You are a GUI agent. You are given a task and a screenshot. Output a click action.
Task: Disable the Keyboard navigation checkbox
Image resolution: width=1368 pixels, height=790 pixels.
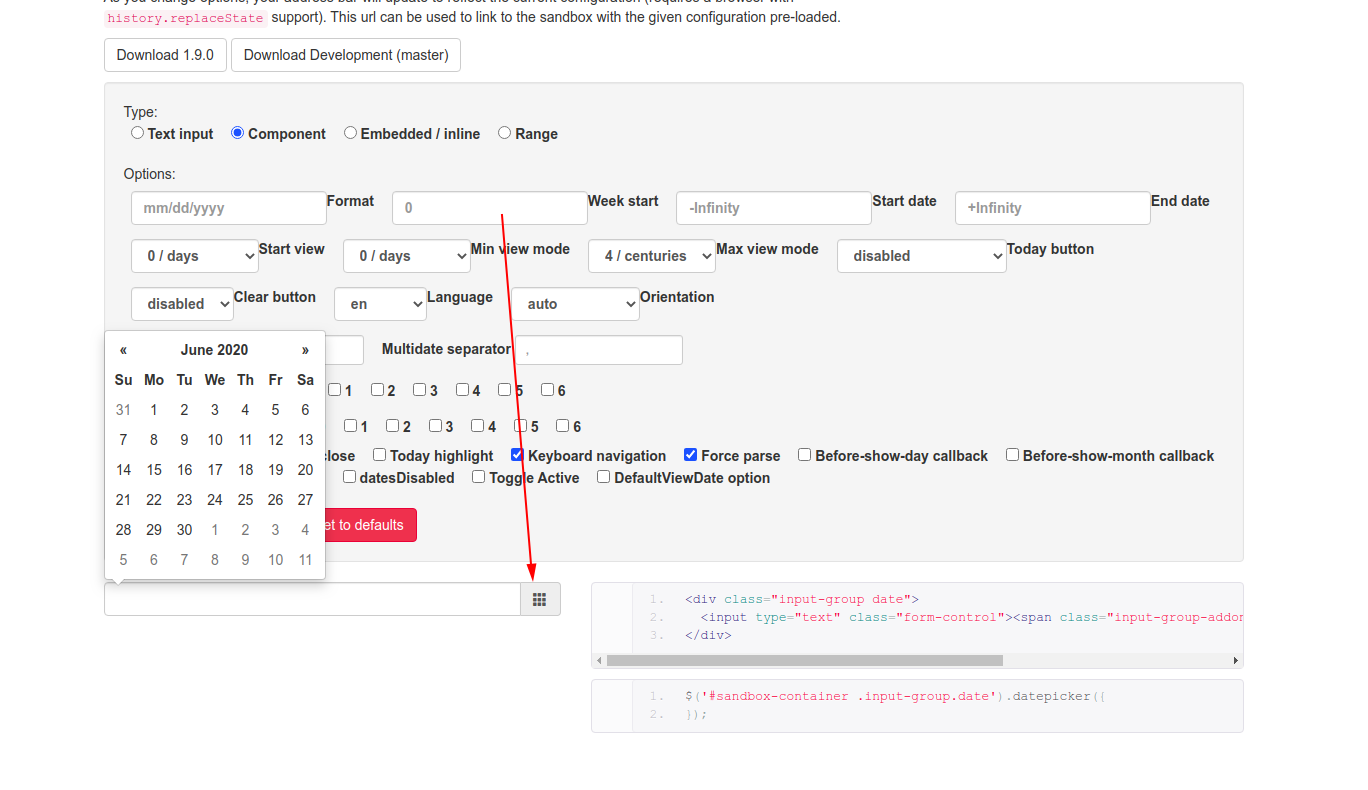(517, 455)
